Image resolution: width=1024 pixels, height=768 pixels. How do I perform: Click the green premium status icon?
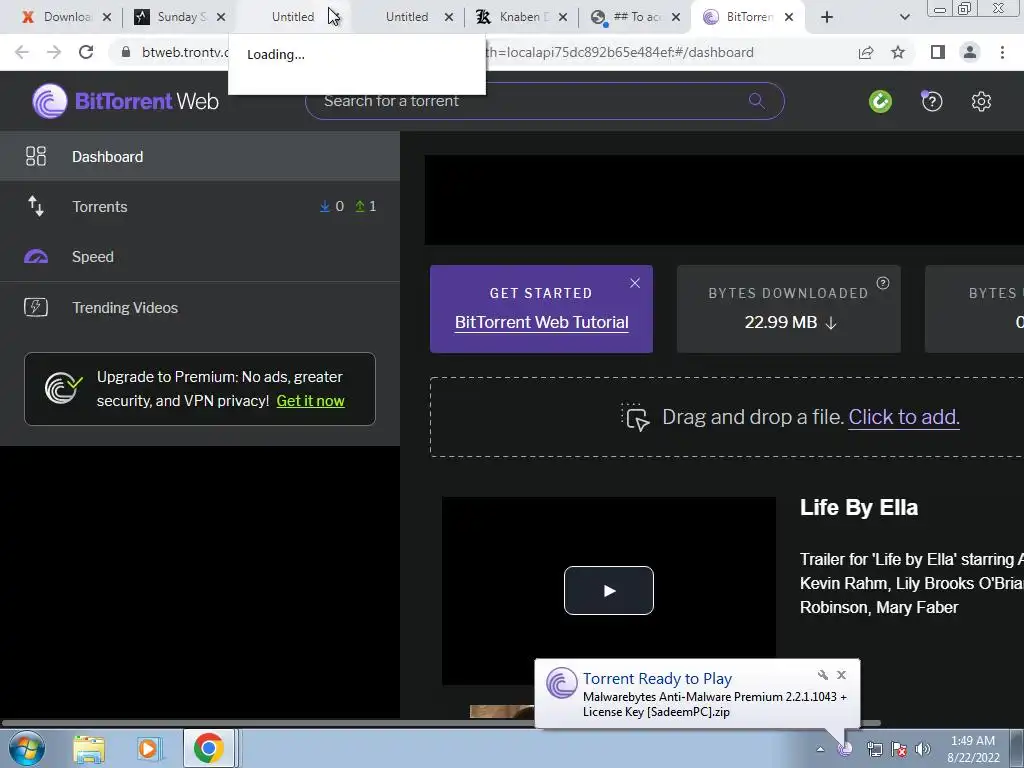pos(880,101)
